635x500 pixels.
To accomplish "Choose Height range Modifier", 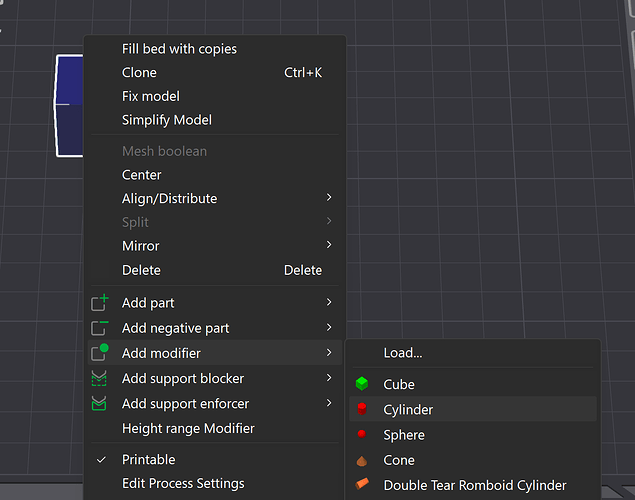I will click(215, 428).
